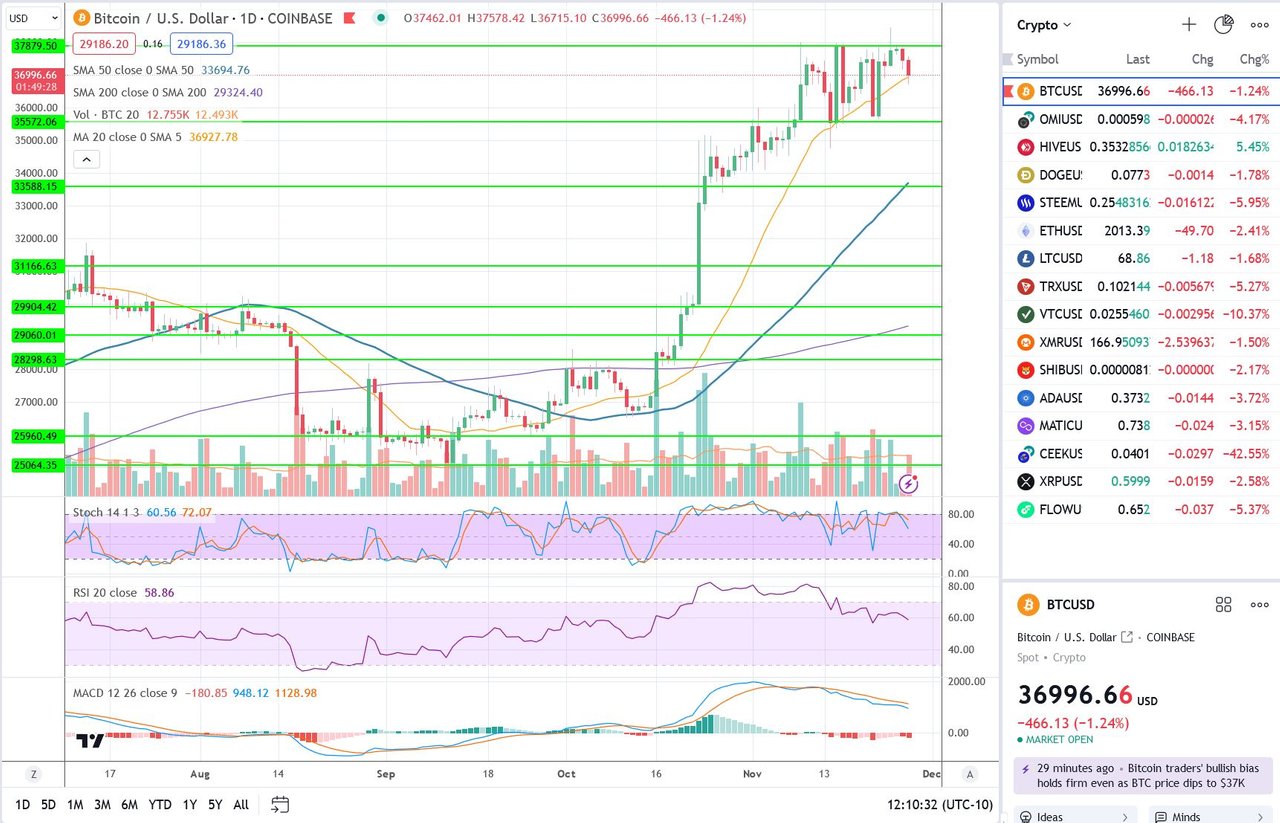The width and height of the screenshot is (1280, 823).
Task: Select the OMIUSD watchlist row
Action: [1141, 119]
